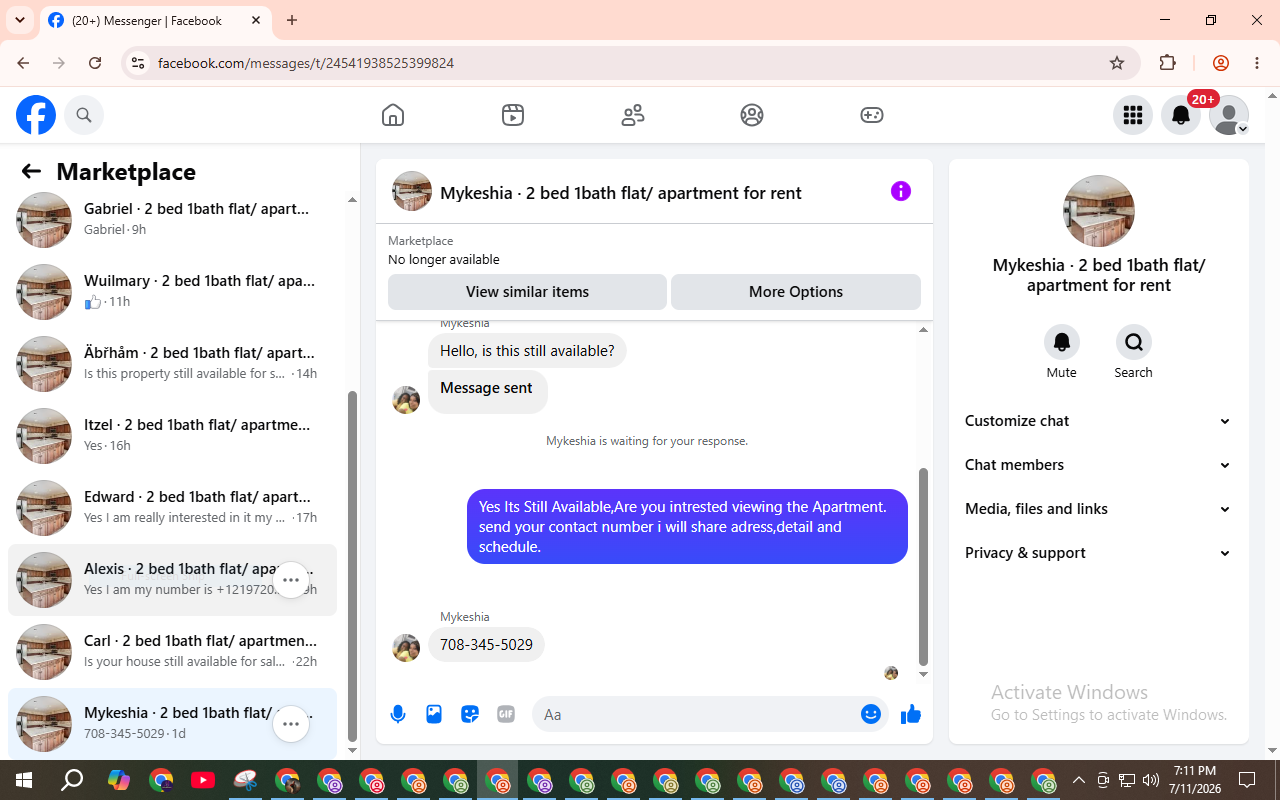
Task: Click the message text field Aa
Action: point(697,714)
